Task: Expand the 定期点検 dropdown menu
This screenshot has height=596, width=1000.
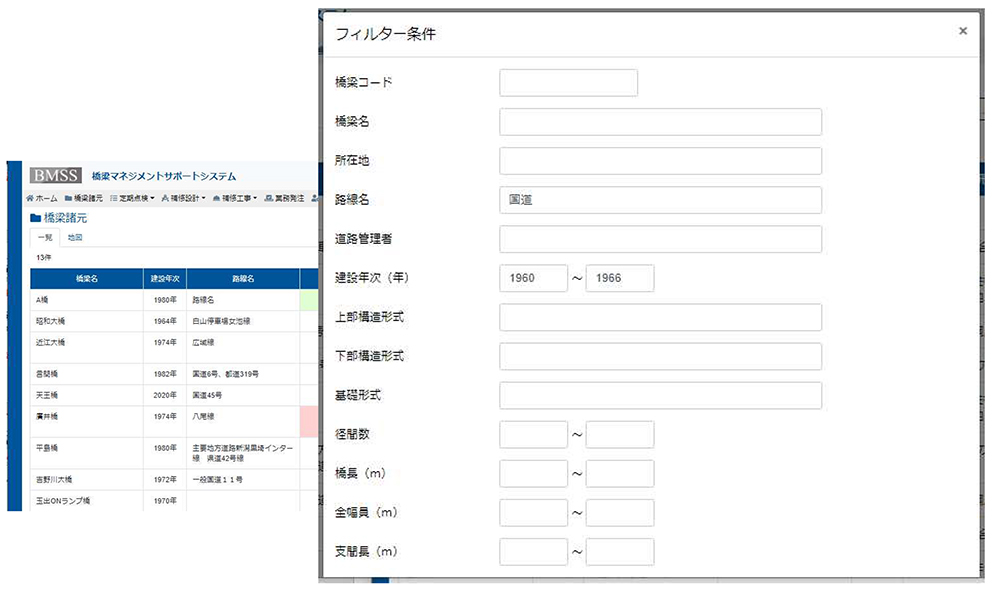Action: tap(136, 198)
